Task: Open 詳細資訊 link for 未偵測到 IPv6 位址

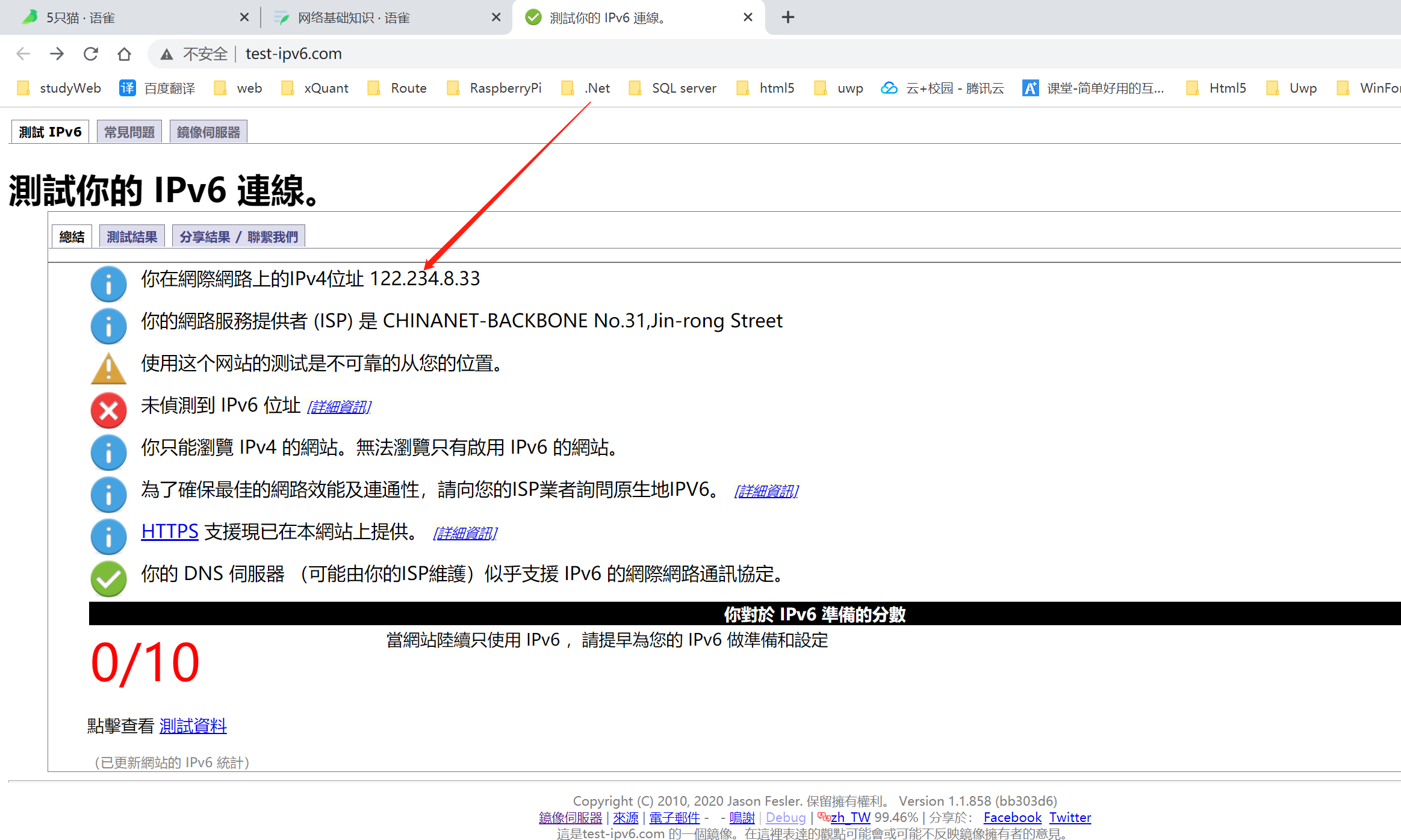Action: (x=340, y=407)
